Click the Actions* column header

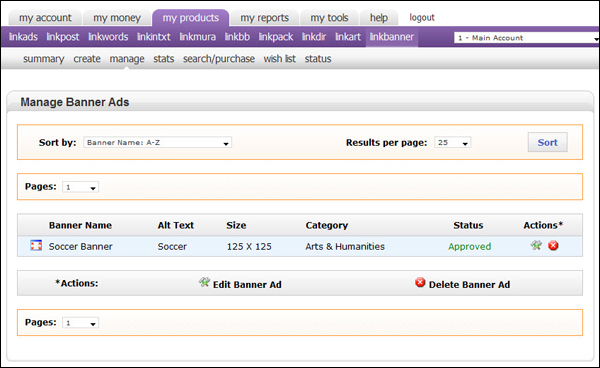pyautogui.click(x=543, y=225)
